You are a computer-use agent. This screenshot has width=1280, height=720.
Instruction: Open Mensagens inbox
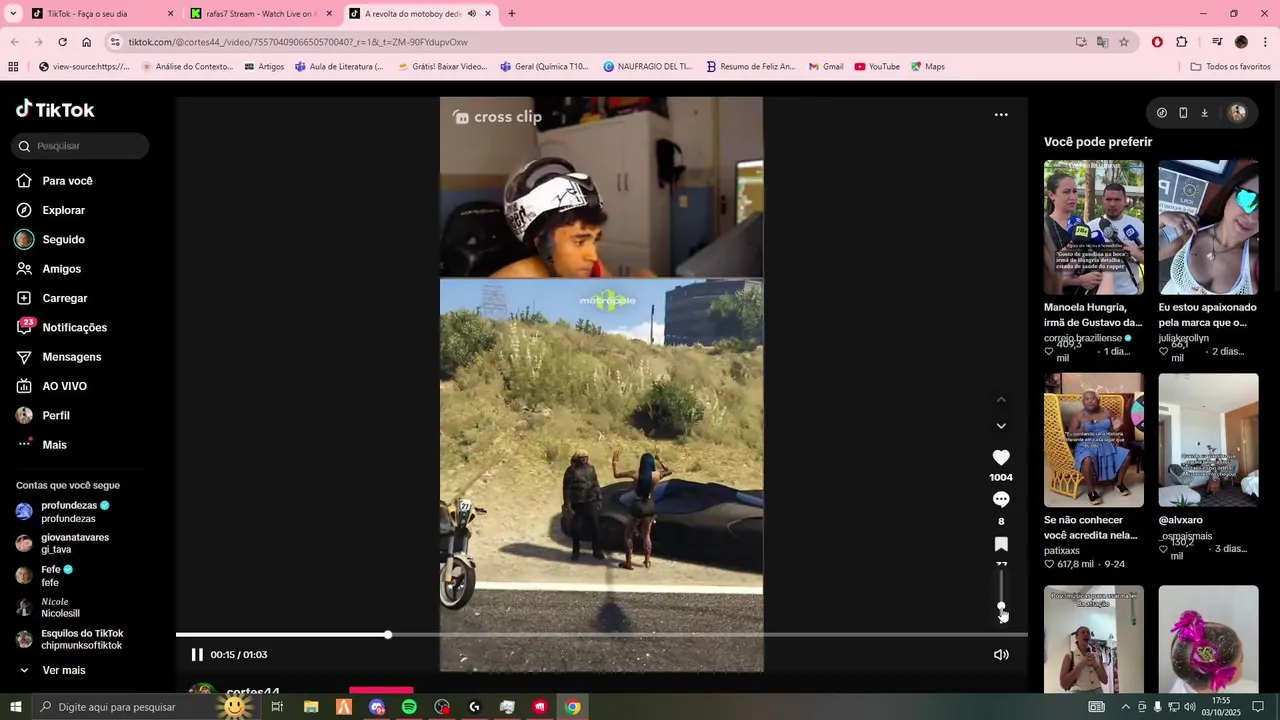71,357
